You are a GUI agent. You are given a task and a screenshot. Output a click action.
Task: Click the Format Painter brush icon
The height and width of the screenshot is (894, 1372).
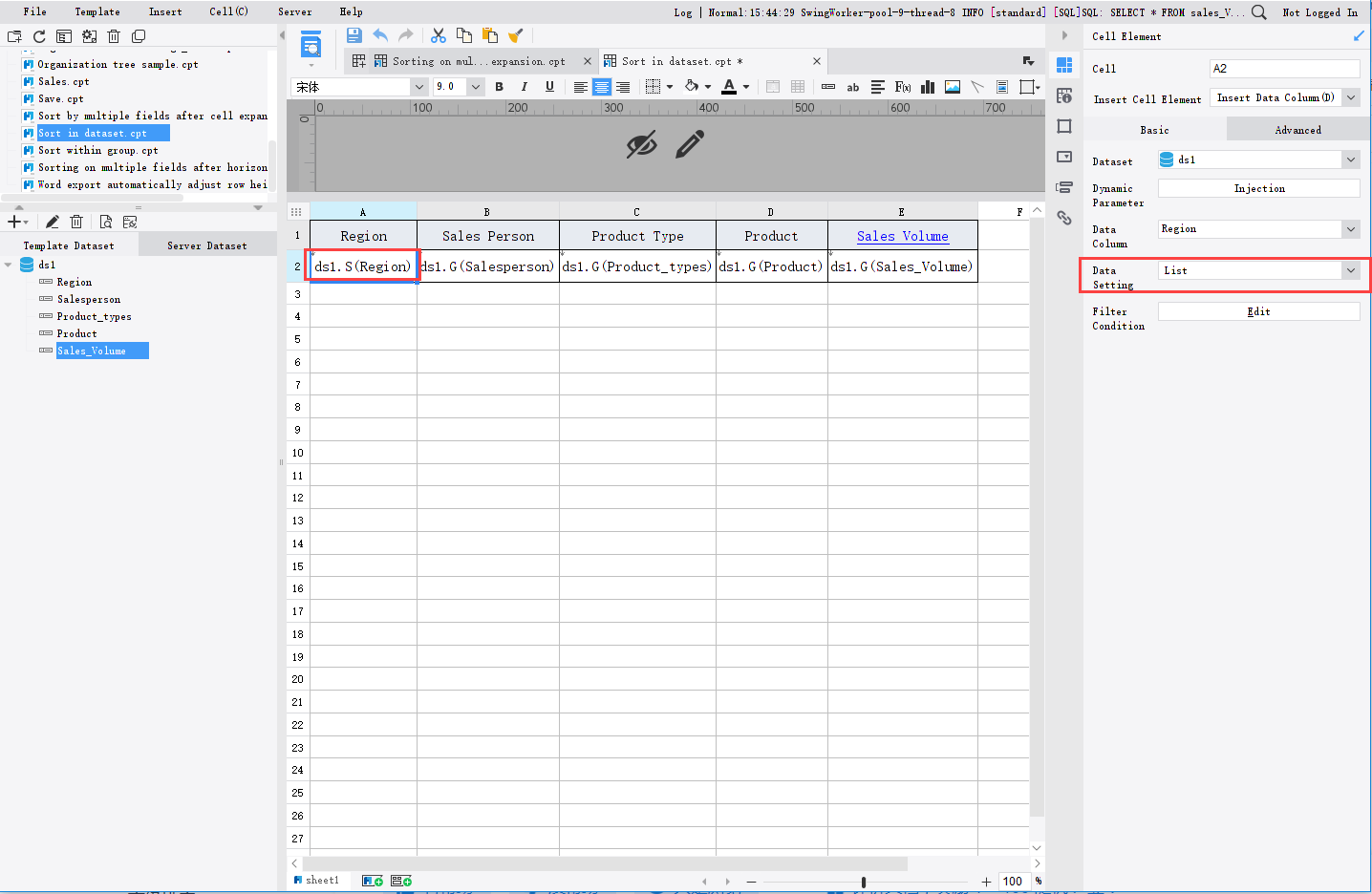[516, 35]
